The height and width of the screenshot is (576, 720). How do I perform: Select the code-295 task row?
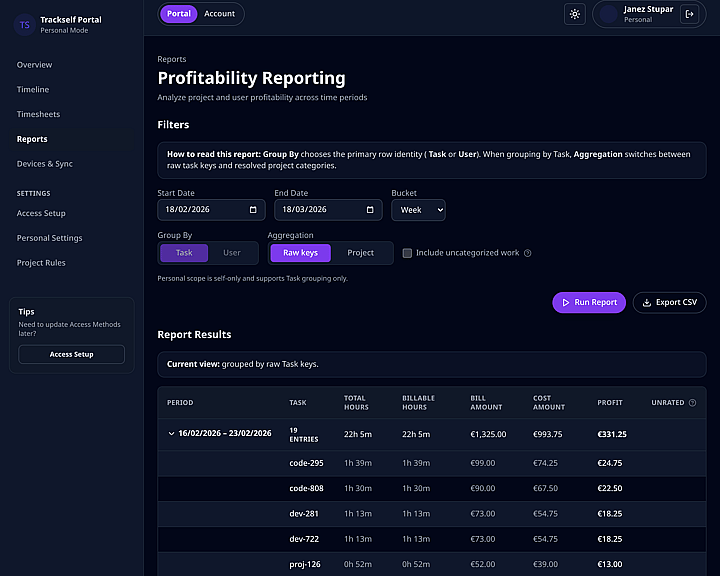pyautogui.click(x=432, y=463)
